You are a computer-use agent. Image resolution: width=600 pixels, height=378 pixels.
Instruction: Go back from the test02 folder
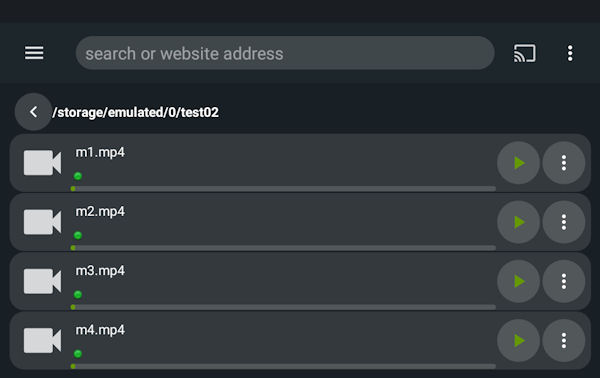(x=33, y=112)
